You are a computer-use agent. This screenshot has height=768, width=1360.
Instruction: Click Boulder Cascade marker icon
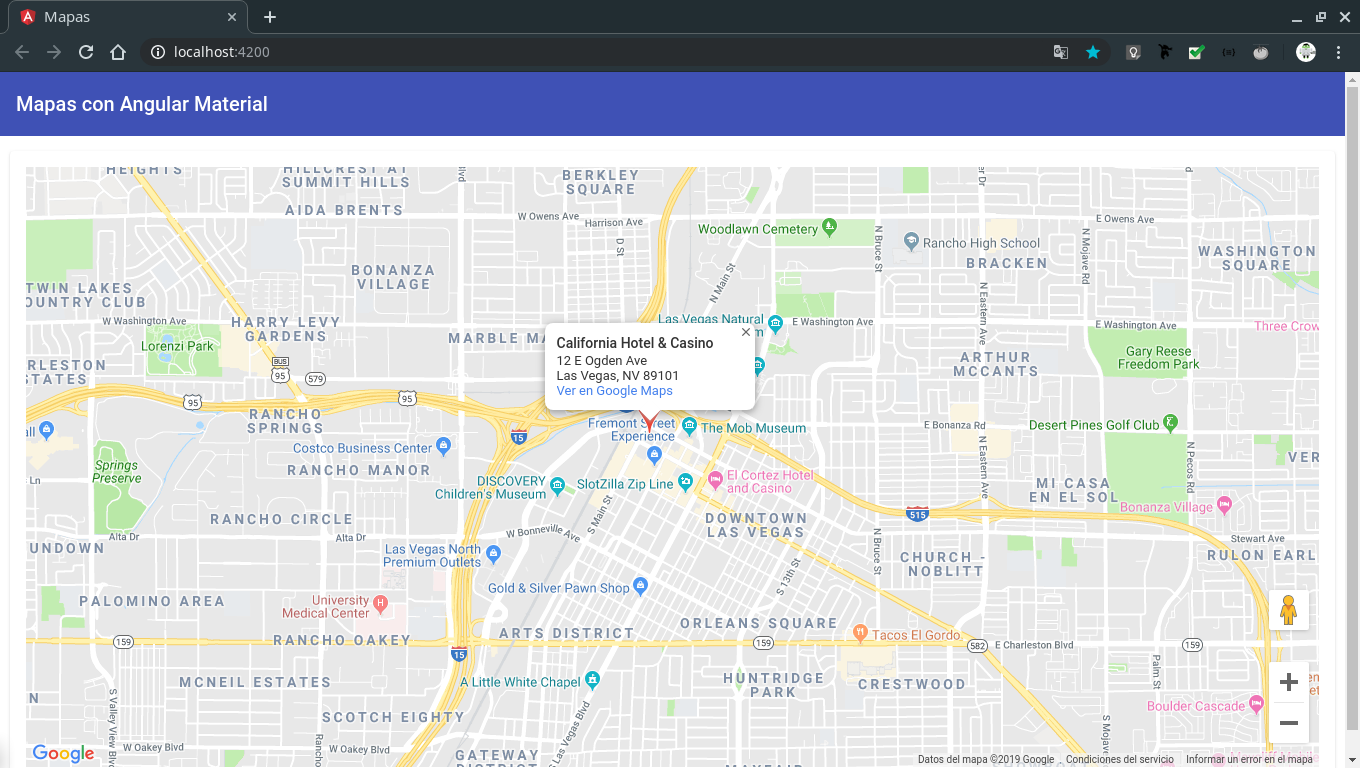1257,704
